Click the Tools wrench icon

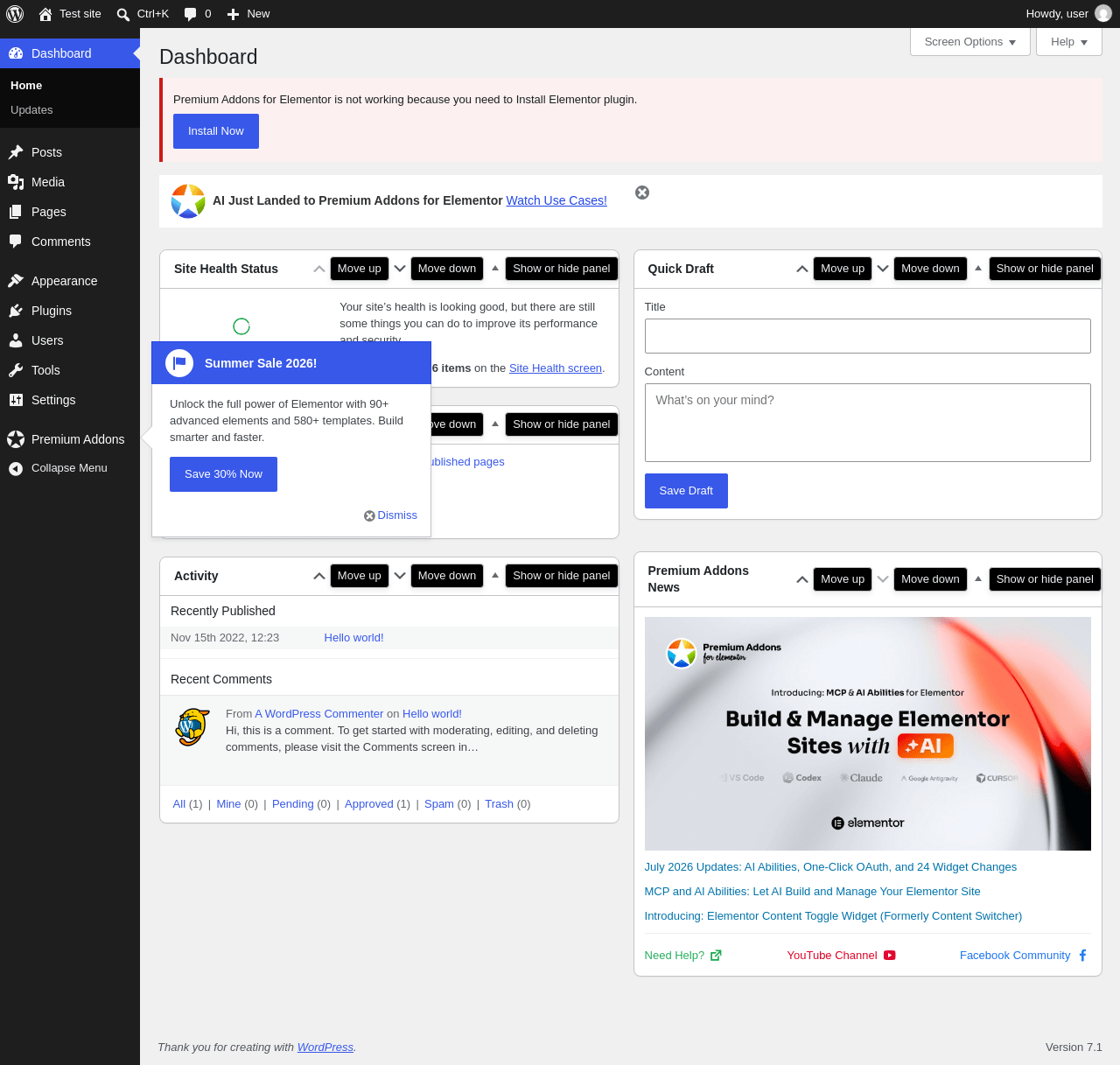pos(16,370)
